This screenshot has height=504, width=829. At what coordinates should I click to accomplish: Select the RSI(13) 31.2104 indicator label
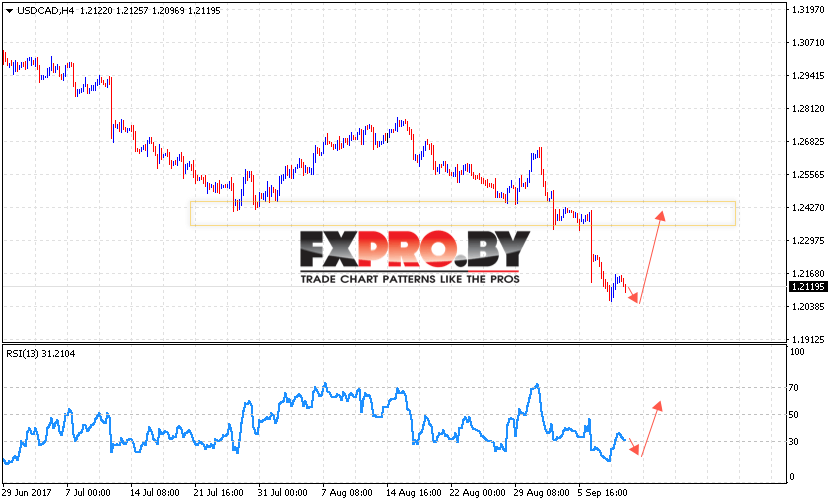(x=41, y=354)
